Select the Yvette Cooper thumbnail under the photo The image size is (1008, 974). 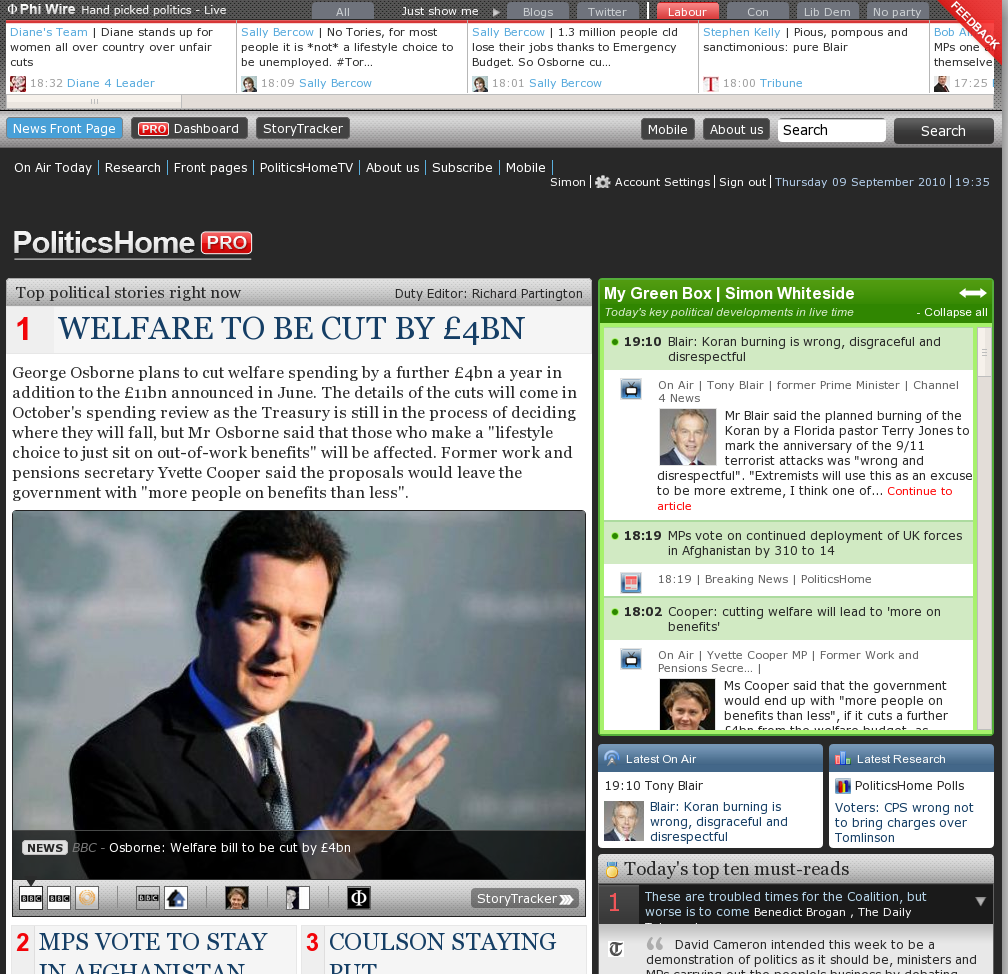click(237, 898)
